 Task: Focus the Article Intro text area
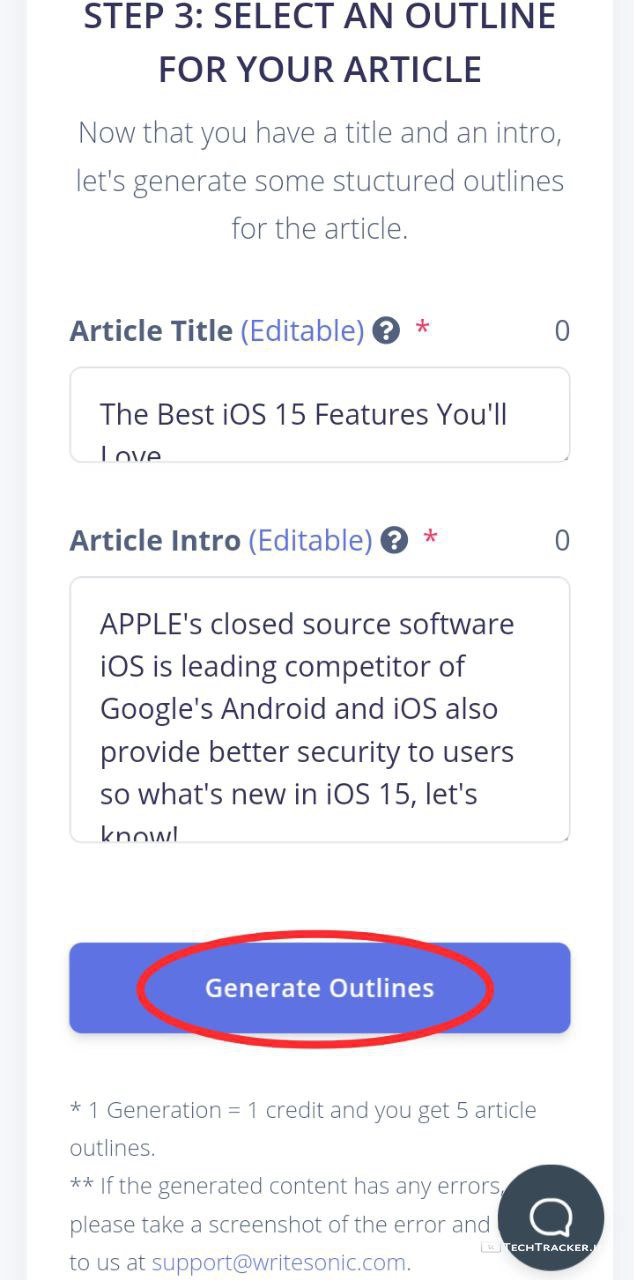(x=320, y=710)
